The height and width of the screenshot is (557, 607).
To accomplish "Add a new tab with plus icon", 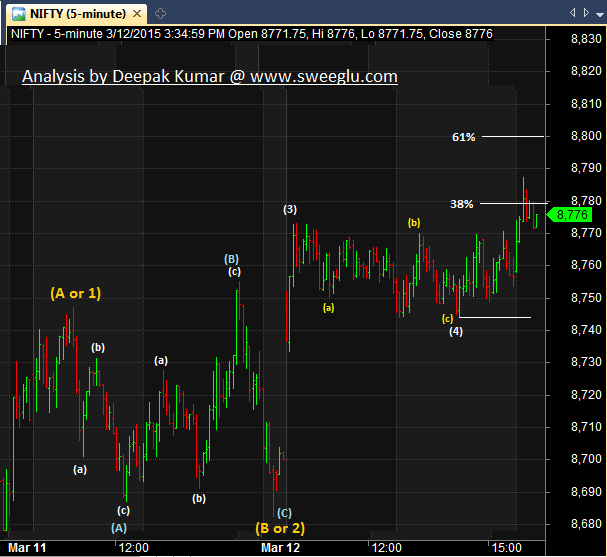I will click(160, 14).
